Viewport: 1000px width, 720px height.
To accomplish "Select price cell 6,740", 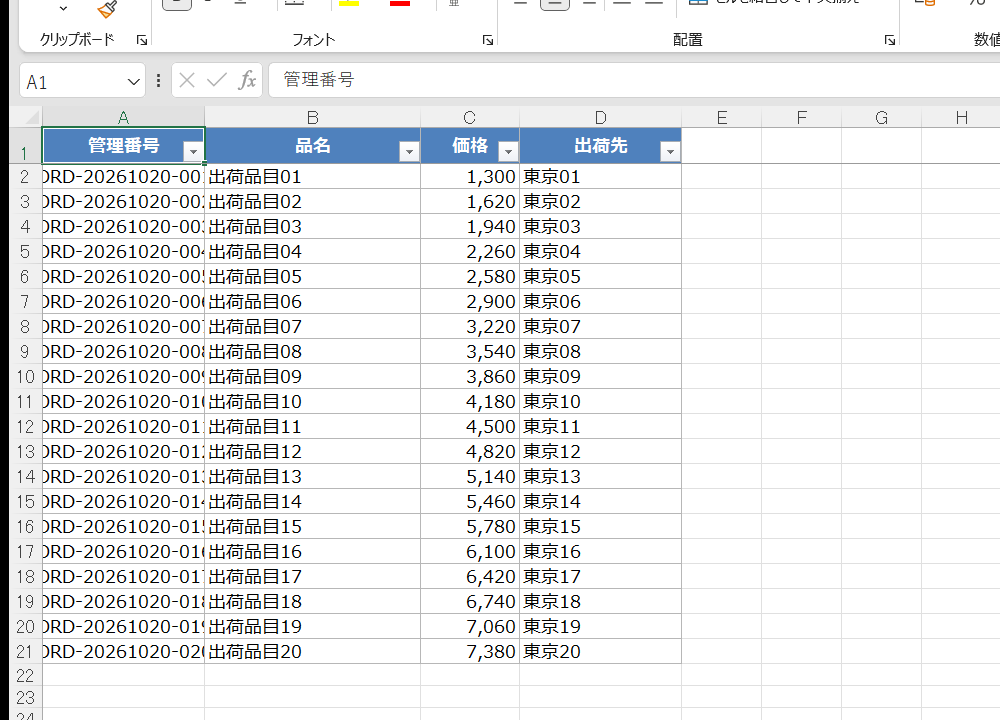I will [470, 601].
